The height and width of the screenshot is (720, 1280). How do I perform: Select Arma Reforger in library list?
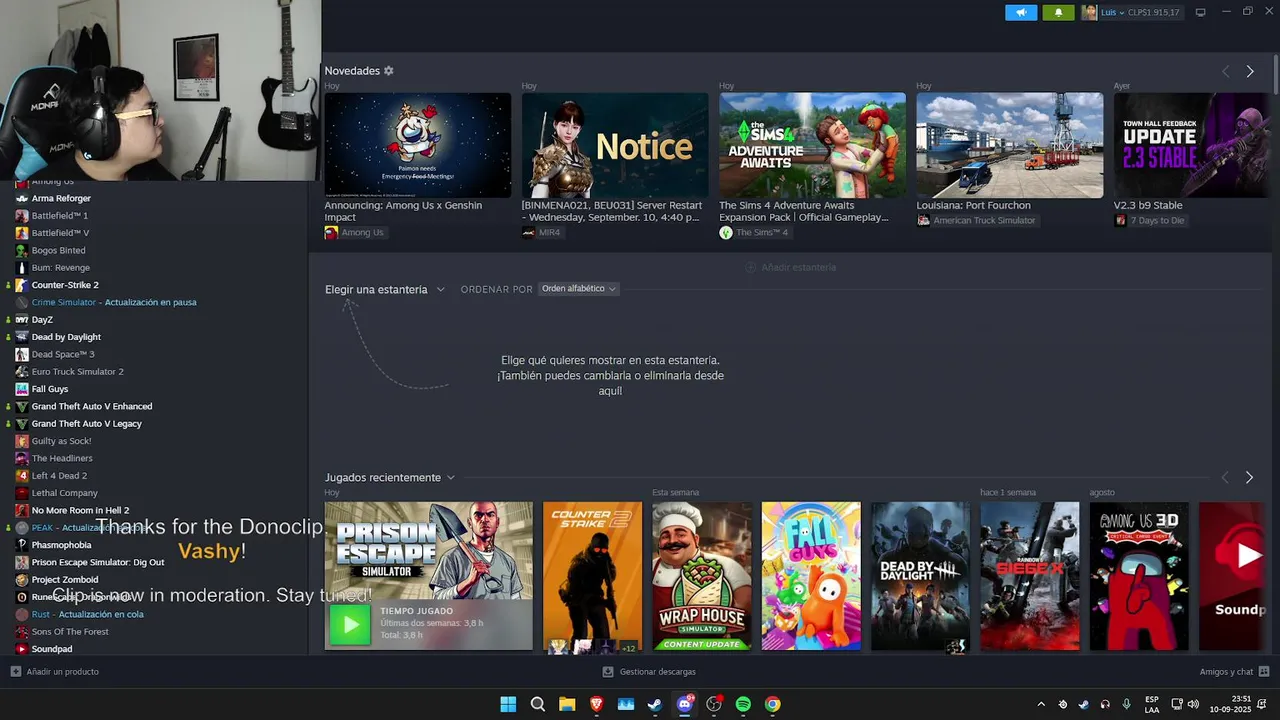pos(61,198)
